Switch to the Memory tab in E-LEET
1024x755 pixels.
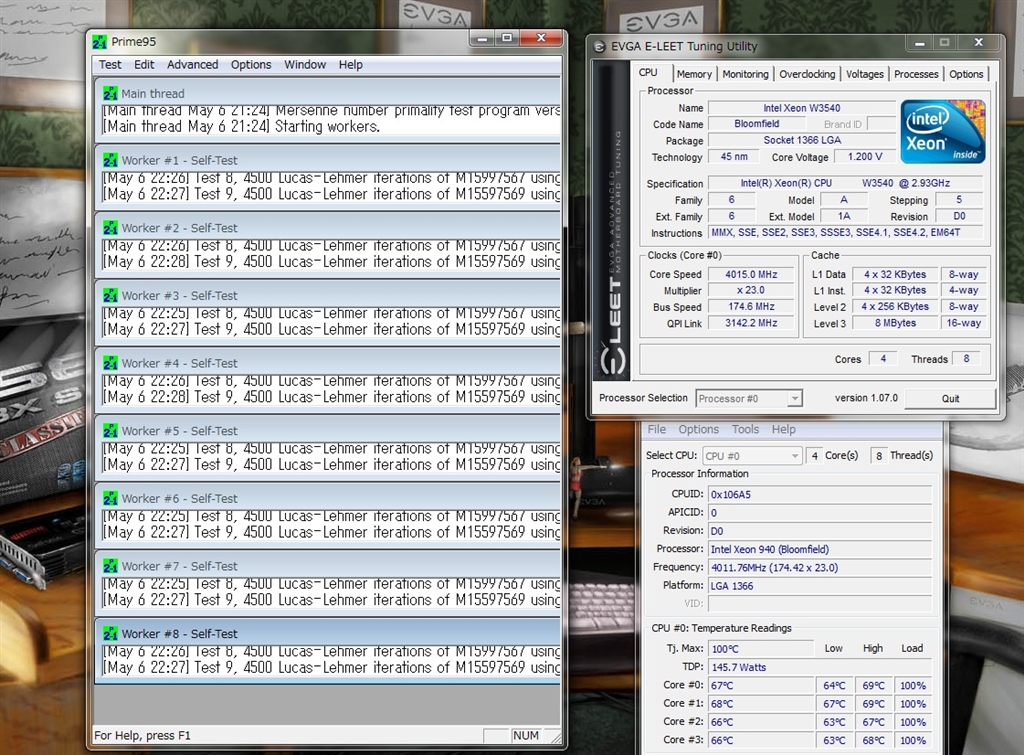pos(694,74)
